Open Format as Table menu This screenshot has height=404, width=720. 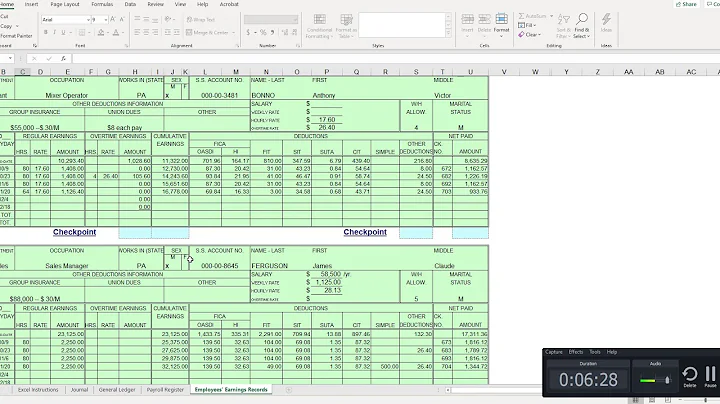pos(346,26)
